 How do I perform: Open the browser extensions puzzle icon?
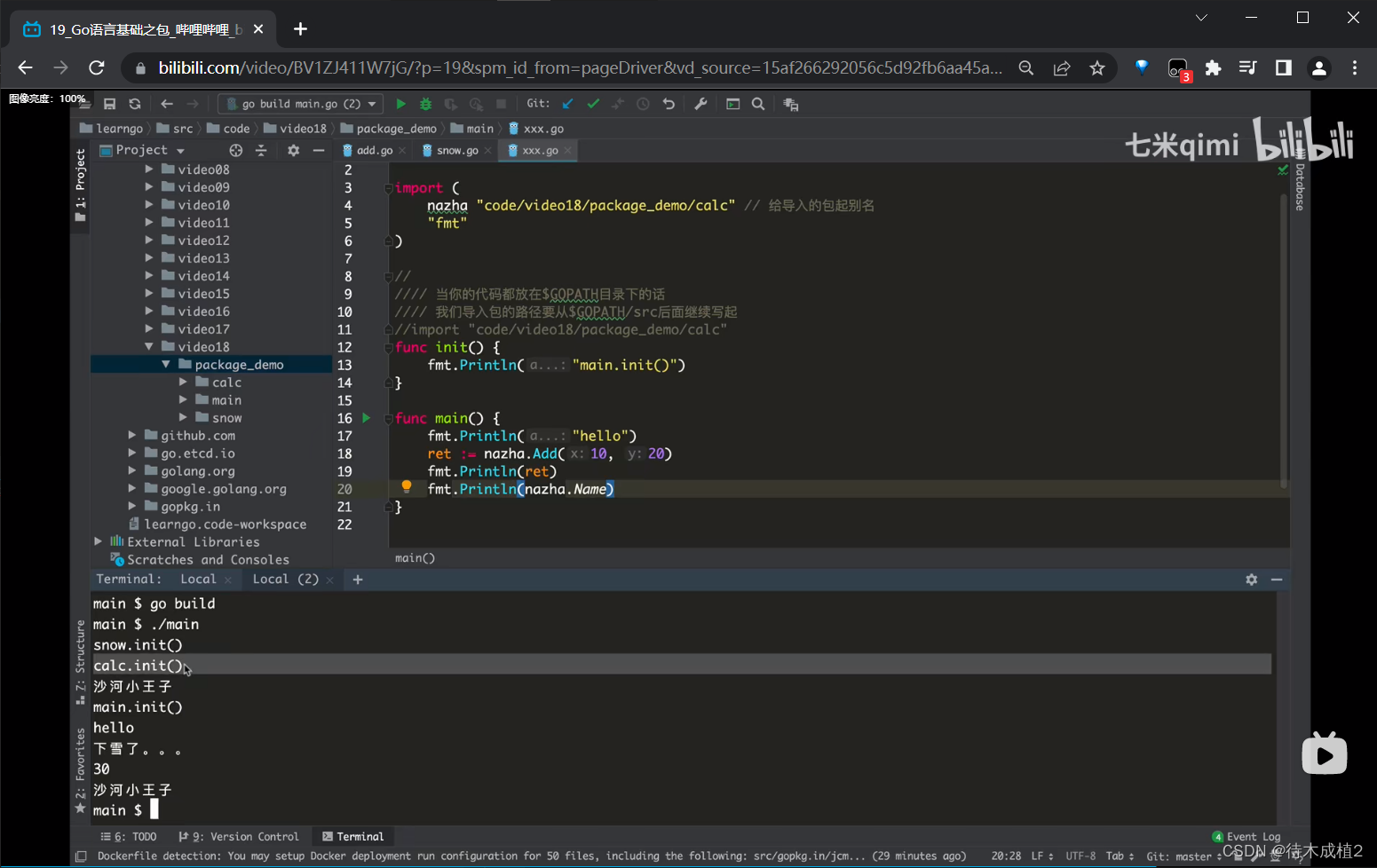(x=1213, y=68)
